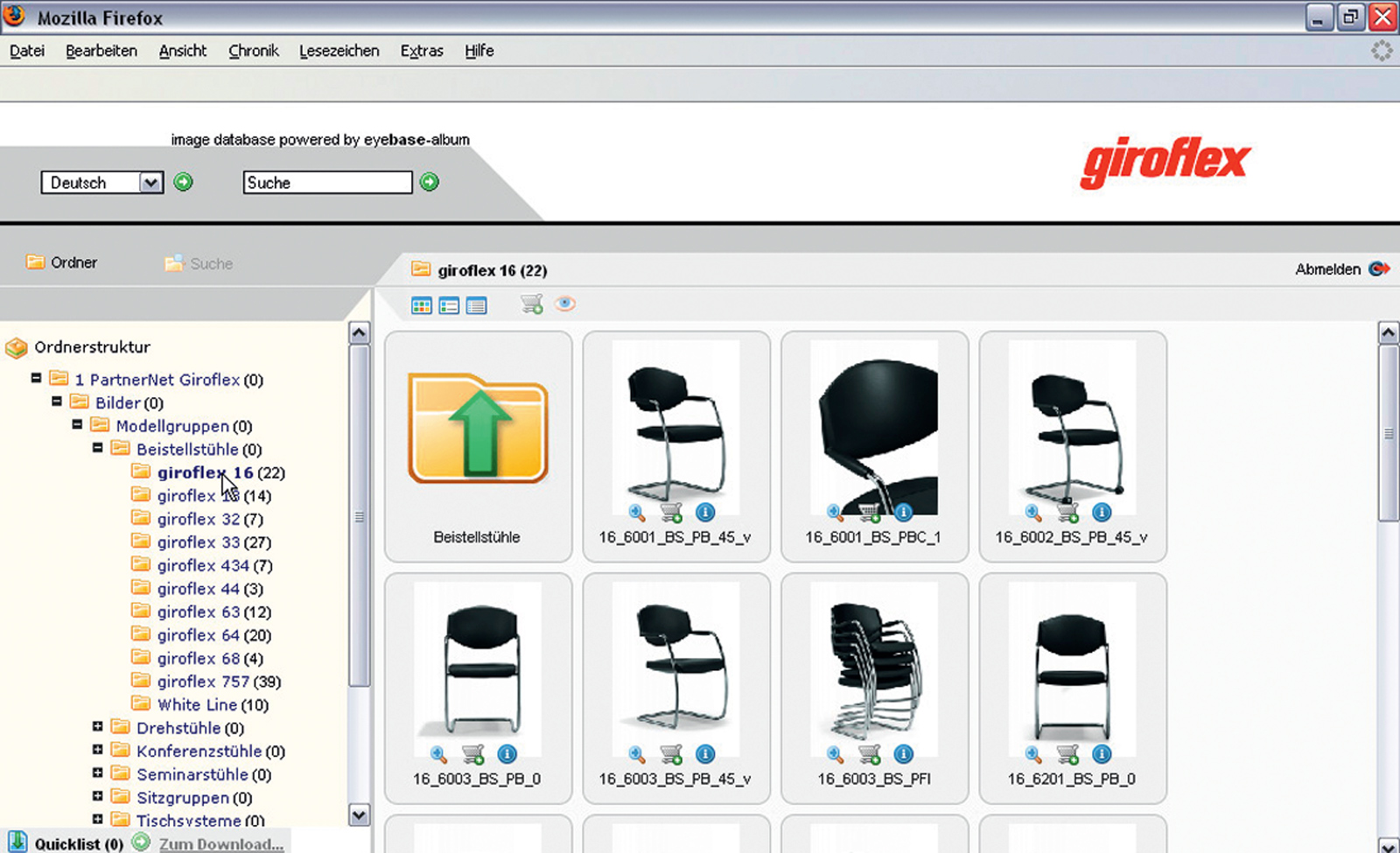The width and height of the screenshot is (1400, 853).
Task: Toggle the eye preview icon in toolbar
Action: [x=565, y=304]
